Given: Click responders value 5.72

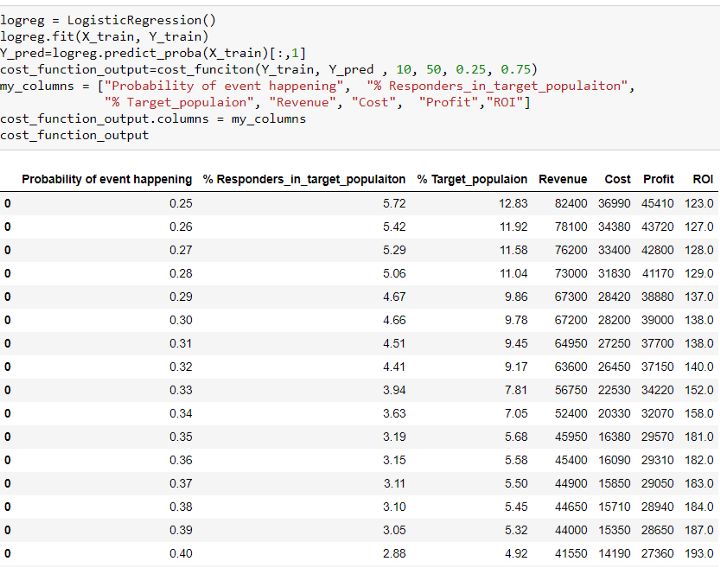Looking at the screenshot, I should point(394,203).
